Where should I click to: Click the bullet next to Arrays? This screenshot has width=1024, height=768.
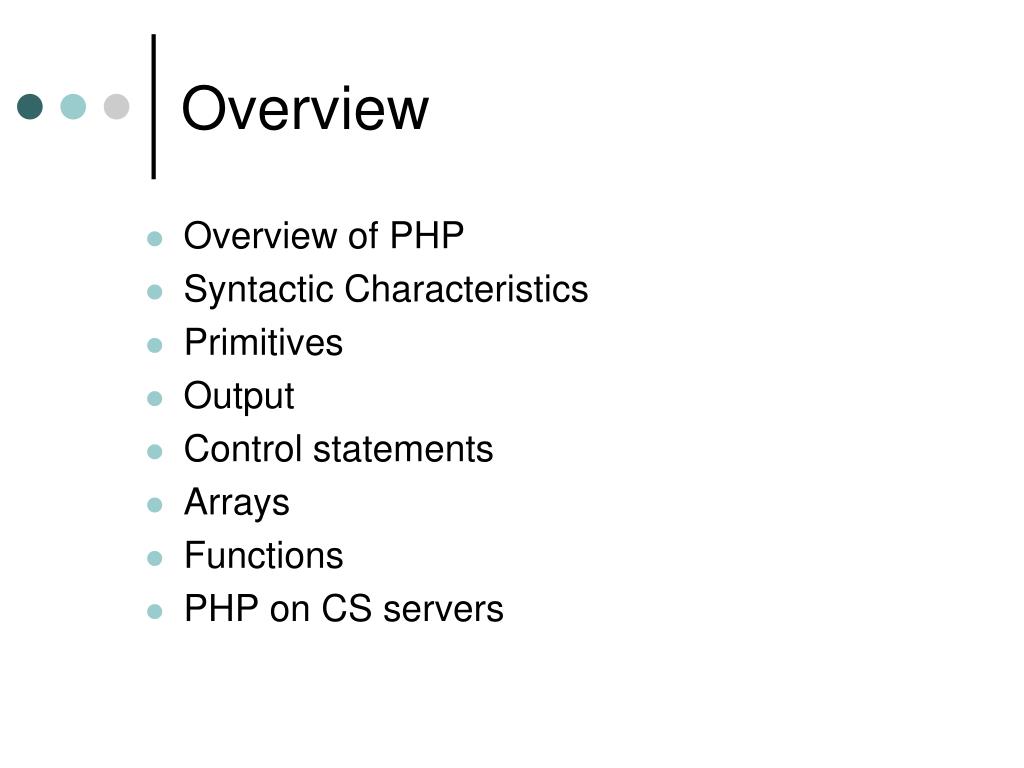click(x=155, y=505)
